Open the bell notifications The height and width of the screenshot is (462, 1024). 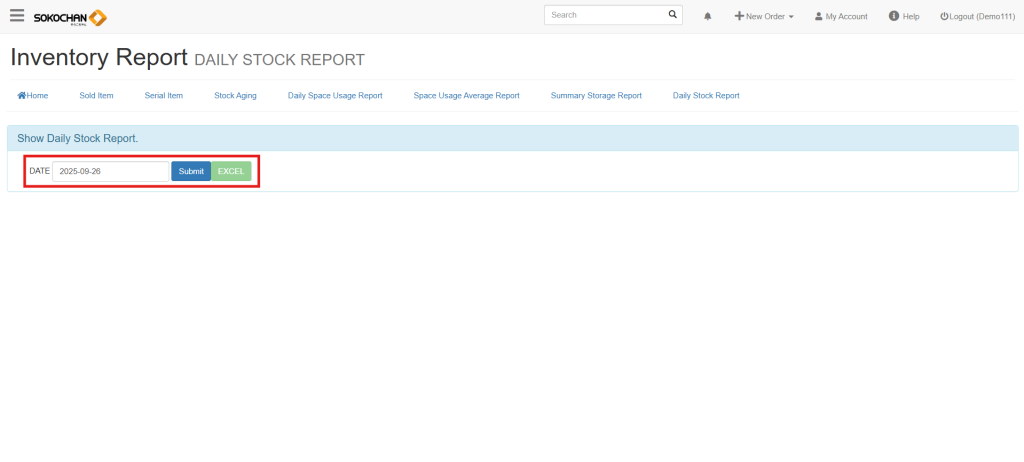708,17
